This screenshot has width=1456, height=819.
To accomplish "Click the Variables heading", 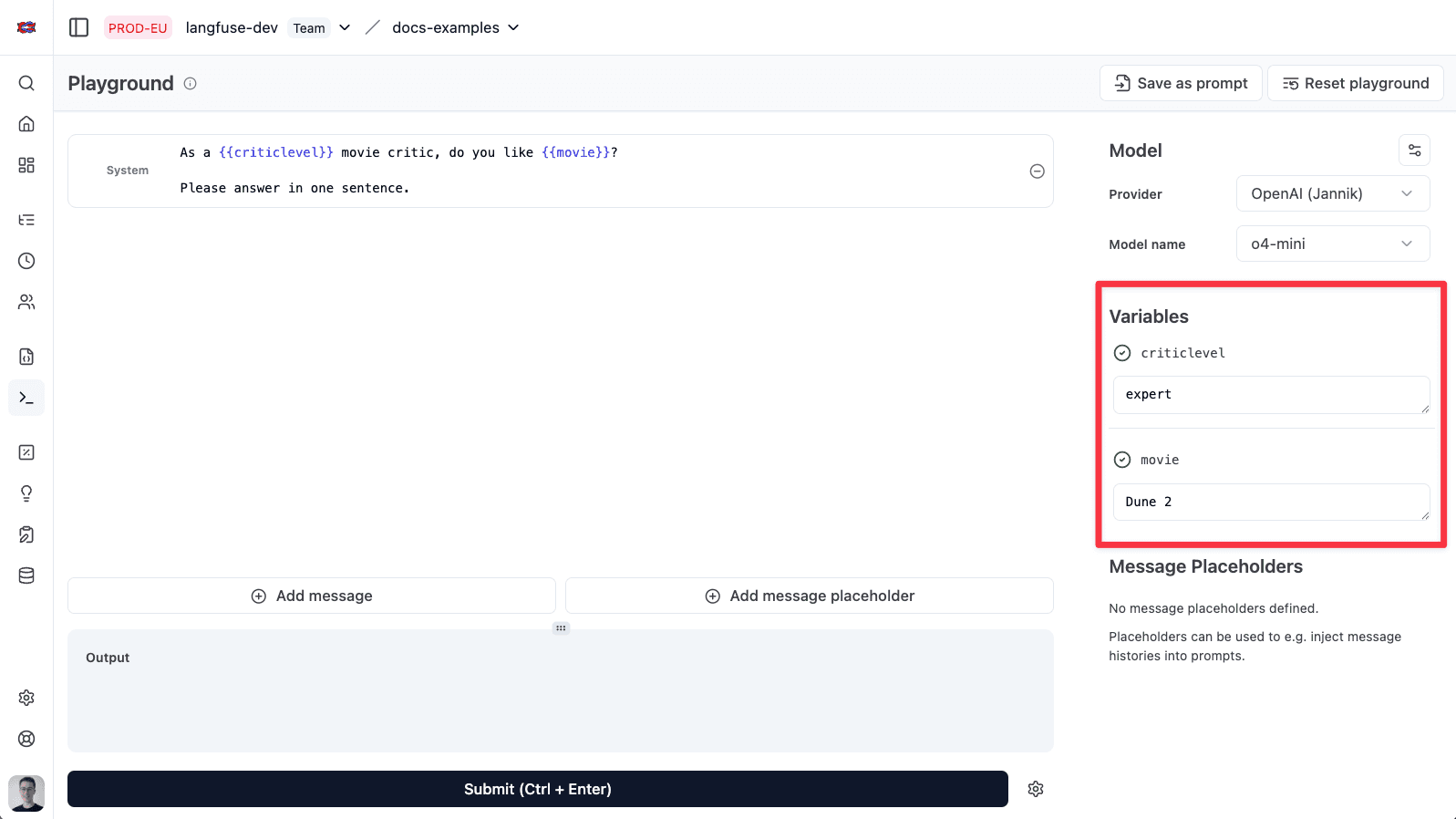I will pos(1149,316).
